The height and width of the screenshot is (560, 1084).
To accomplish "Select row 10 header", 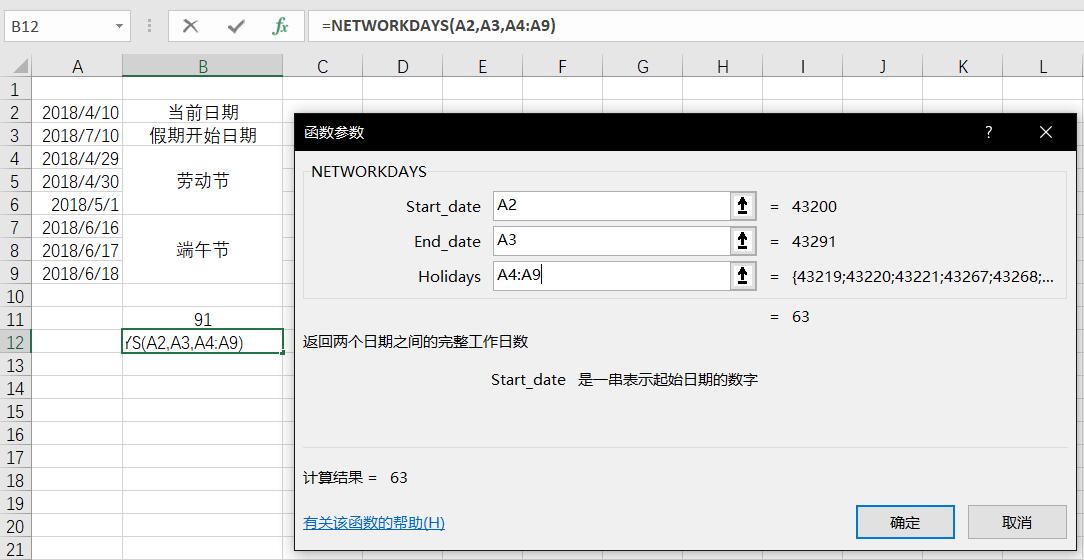I will point(15,296).
